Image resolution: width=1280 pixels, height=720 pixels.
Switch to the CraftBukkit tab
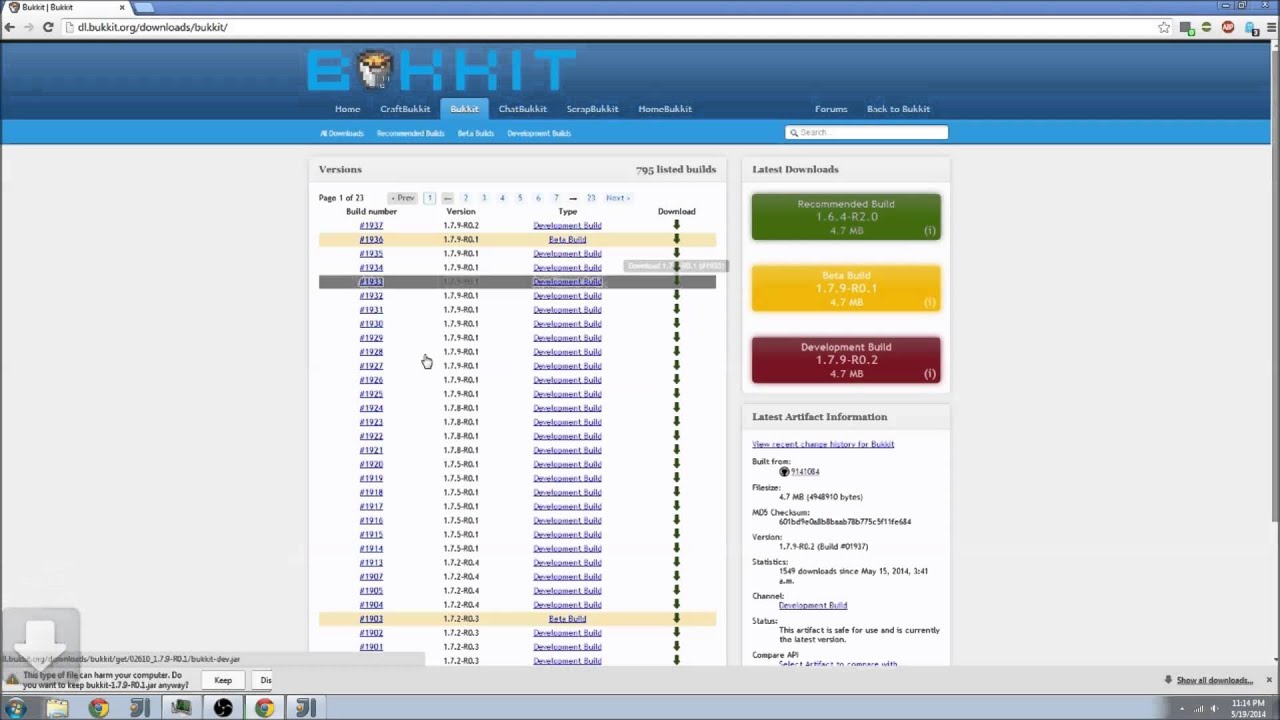(405, 109)
